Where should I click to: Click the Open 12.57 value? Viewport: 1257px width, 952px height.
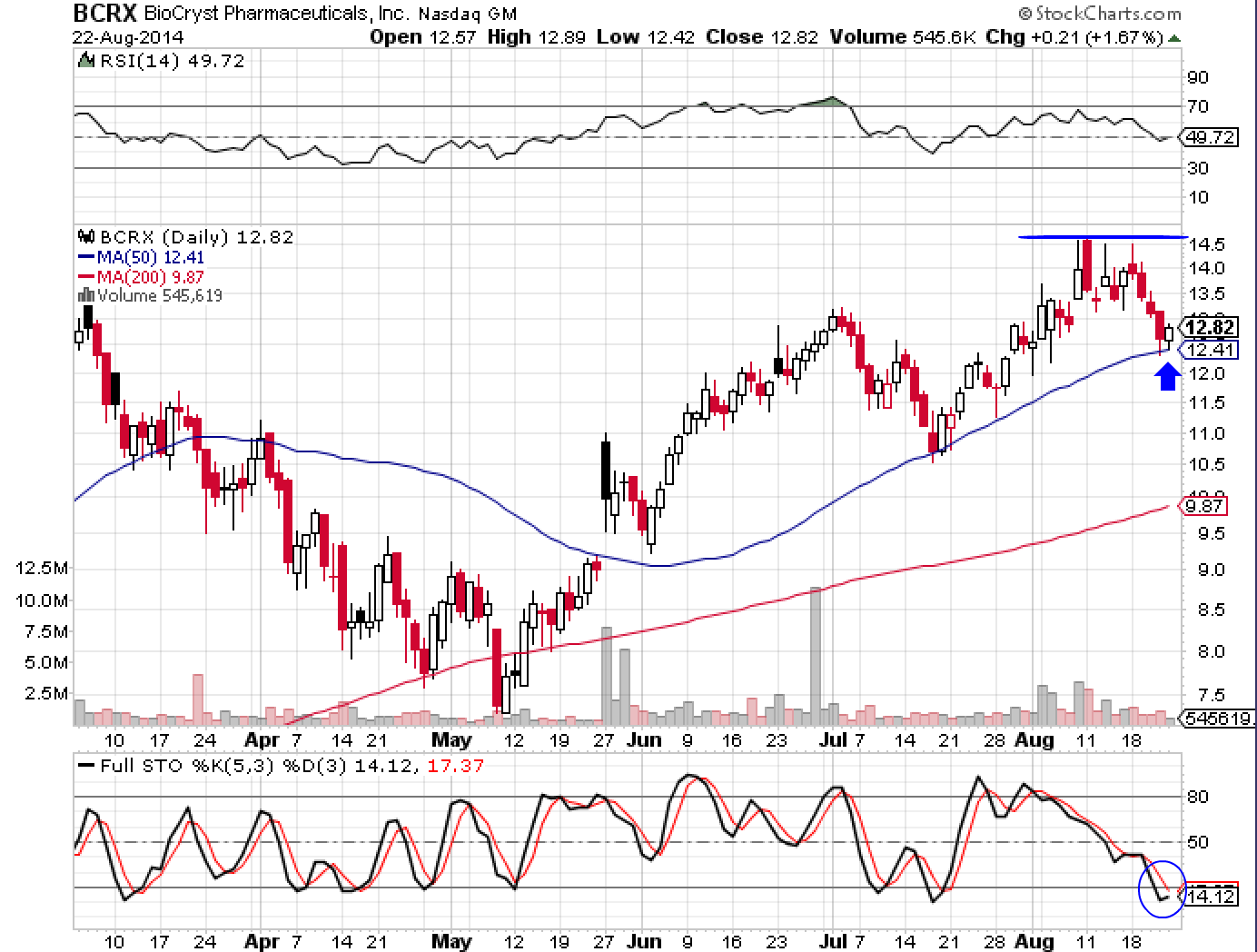pos(423,37)
